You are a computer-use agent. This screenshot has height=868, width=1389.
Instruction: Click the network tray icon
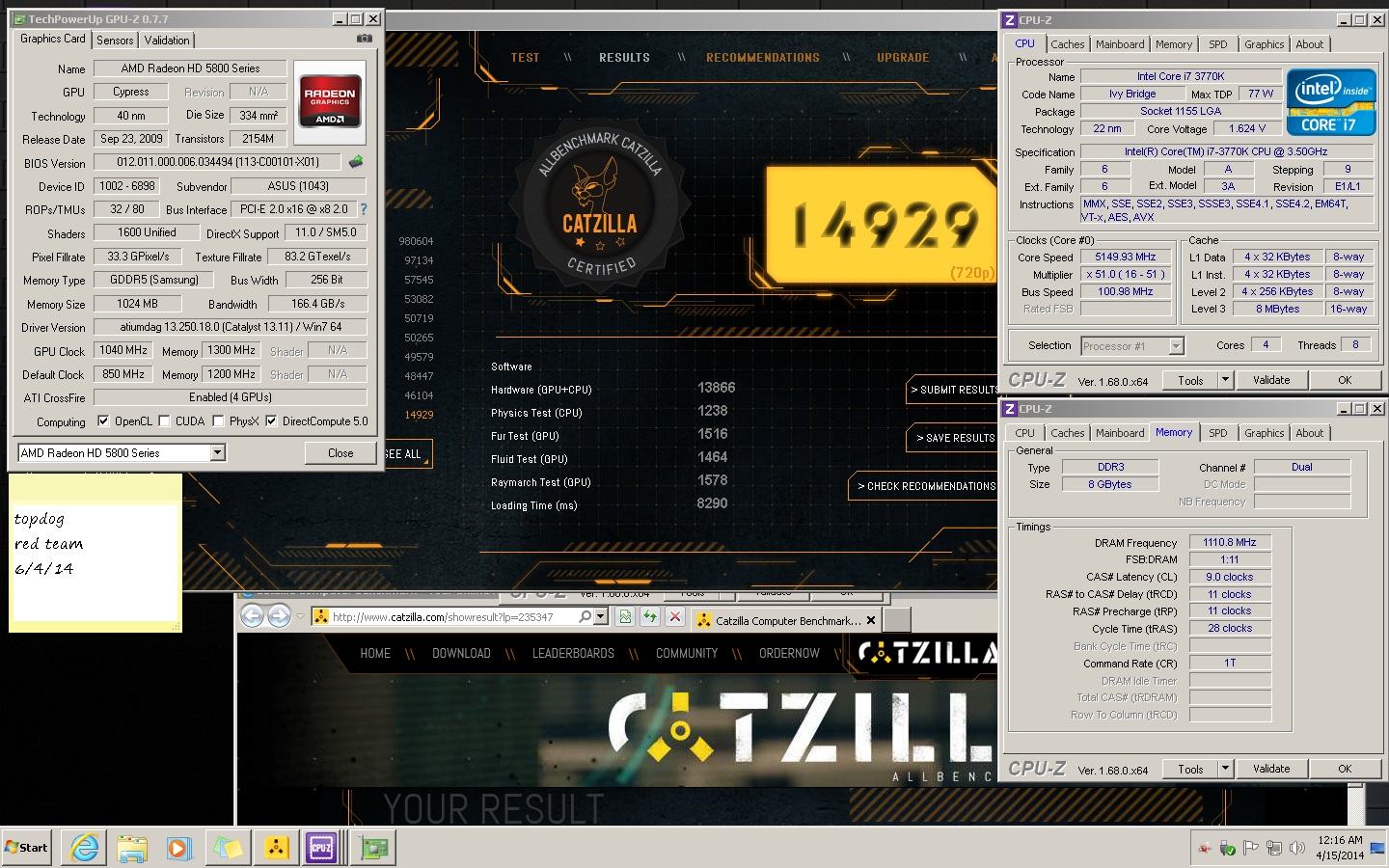pyautogui.click(x=1274, y=848)
